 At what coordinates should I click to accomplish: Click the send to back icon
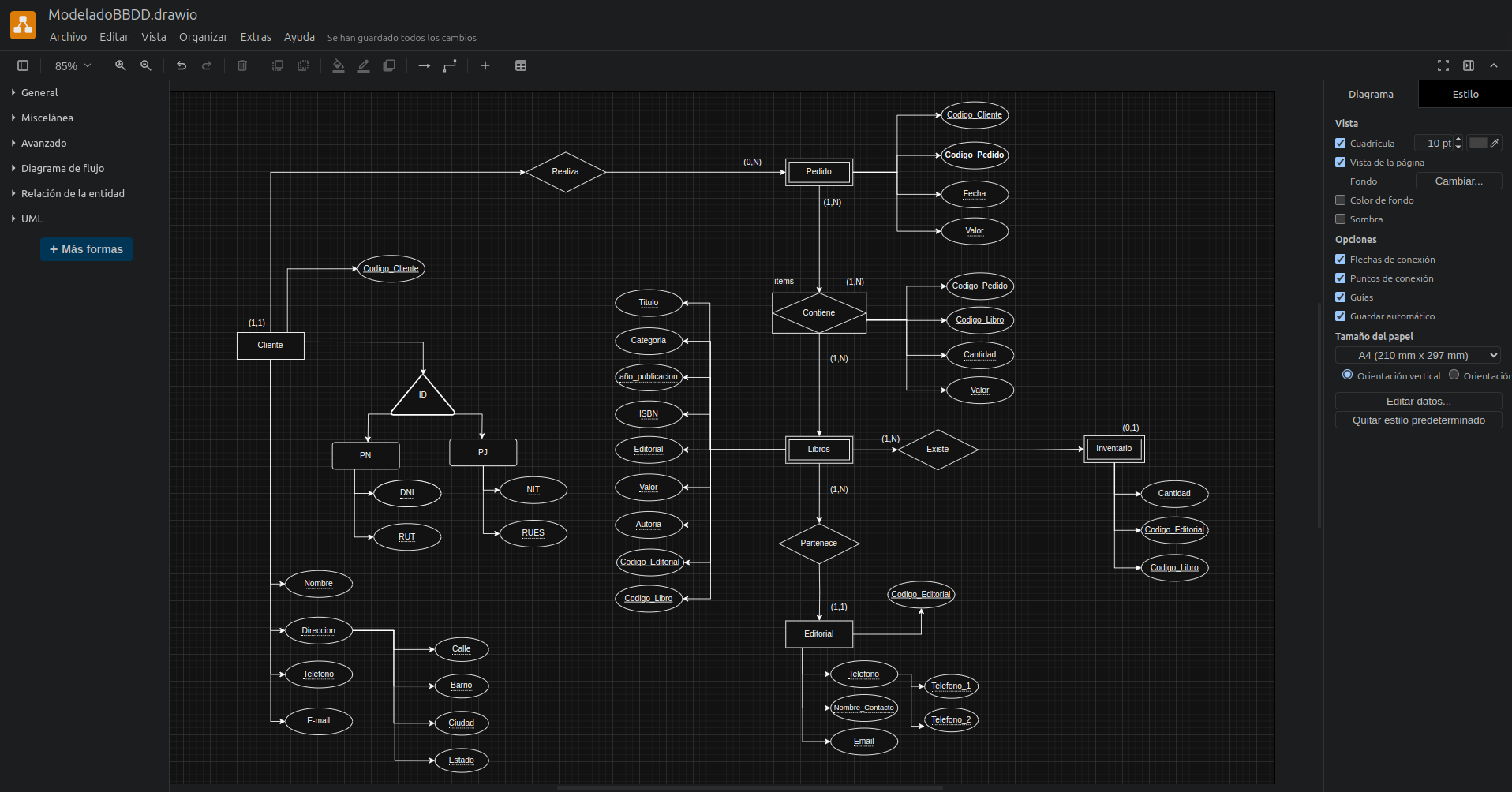303,65
